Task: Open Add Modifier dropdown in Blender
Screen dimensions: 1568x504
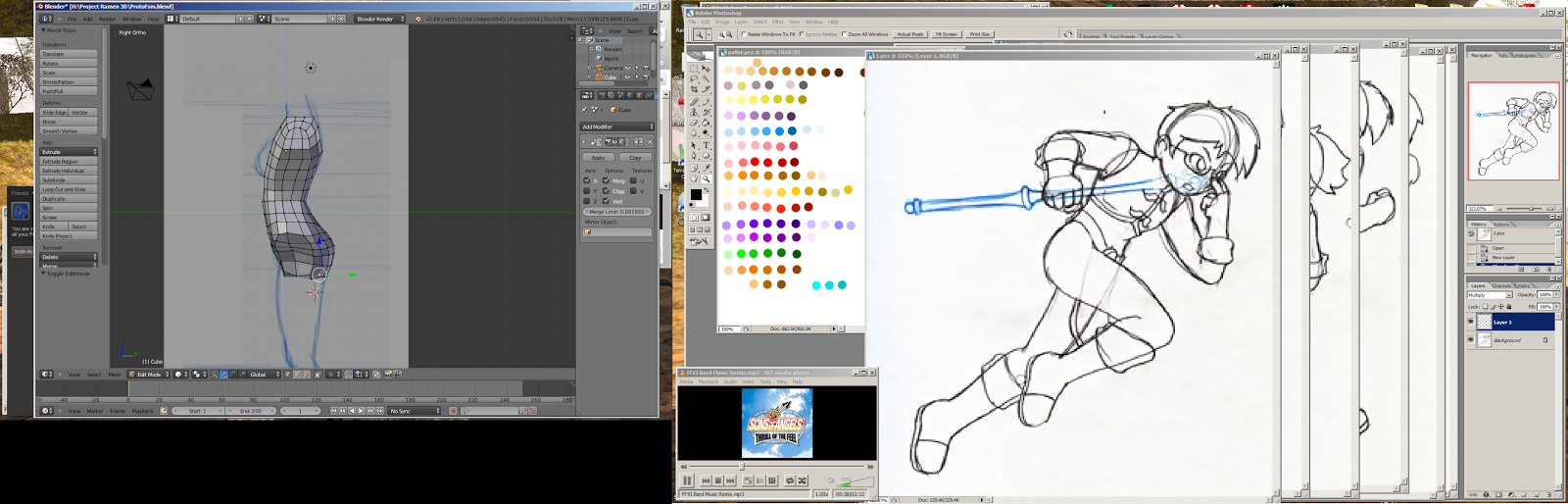Action: coord(617,126)
